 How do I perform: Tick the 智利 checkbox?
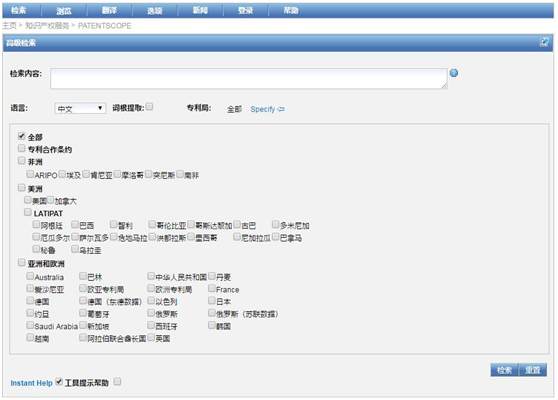[x=114, y=225]
